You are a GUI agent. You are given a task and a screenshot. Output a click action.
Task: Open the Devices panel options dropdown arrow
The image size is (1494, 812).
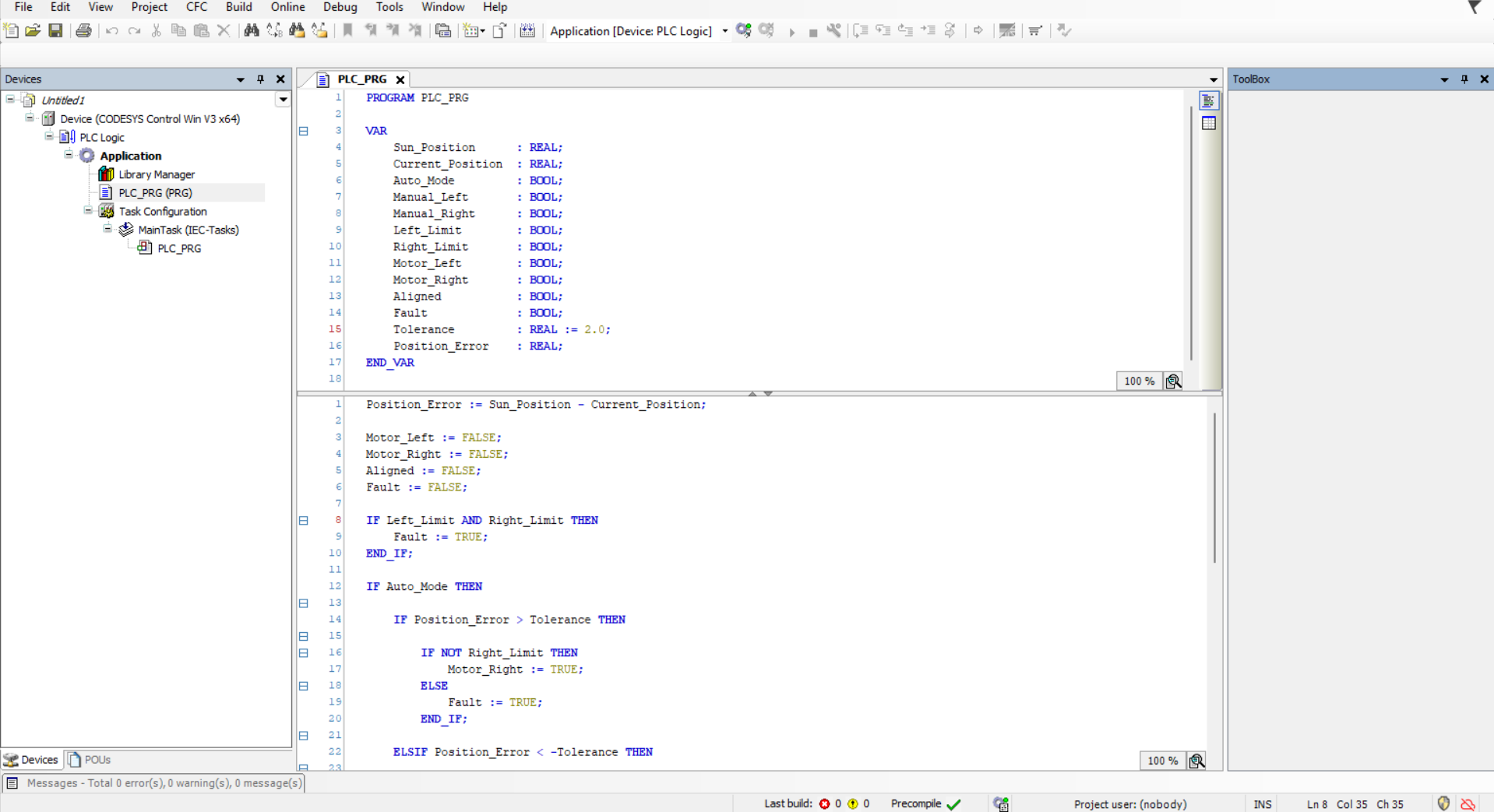[240, 79]
